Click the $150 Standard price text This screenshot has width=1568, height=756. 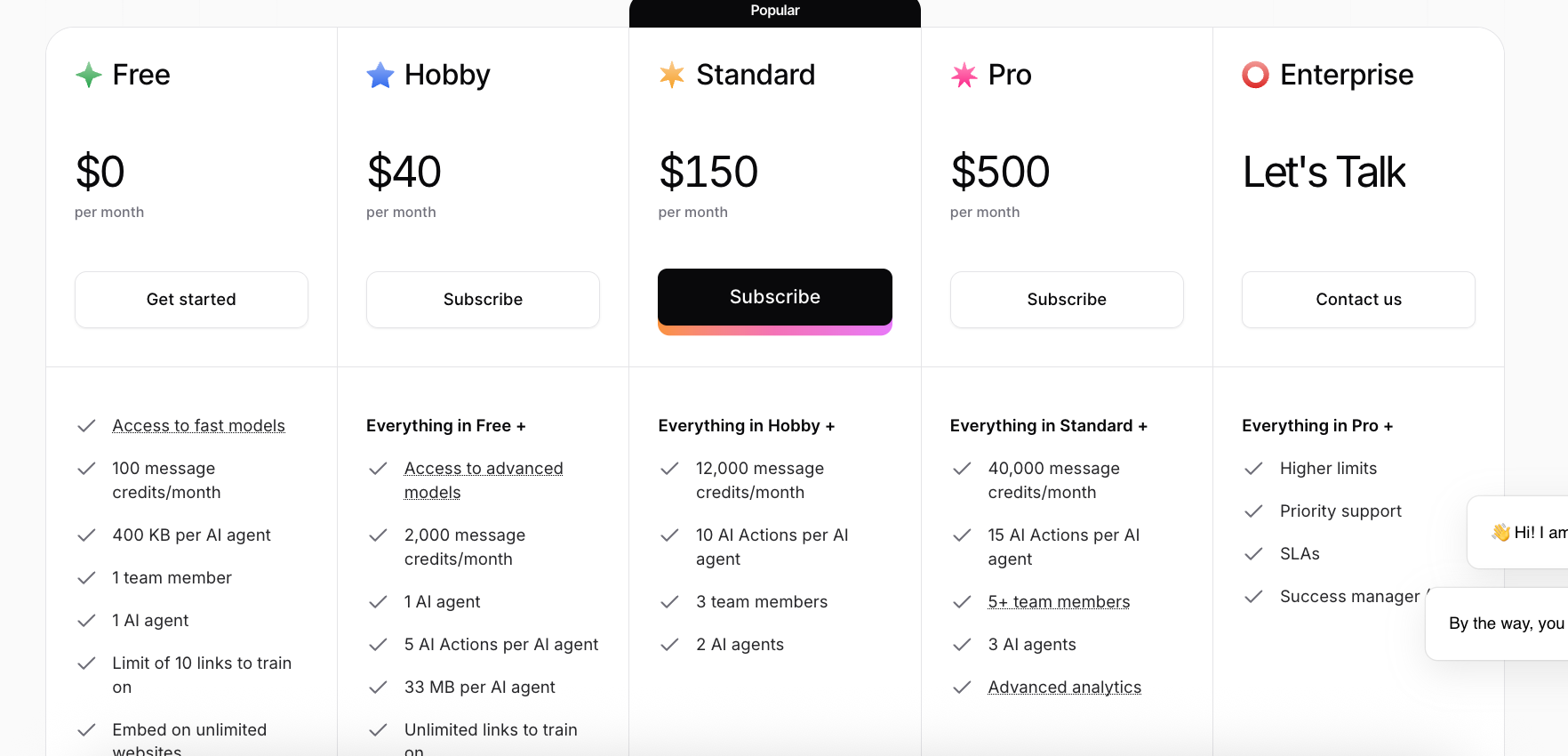708,172
